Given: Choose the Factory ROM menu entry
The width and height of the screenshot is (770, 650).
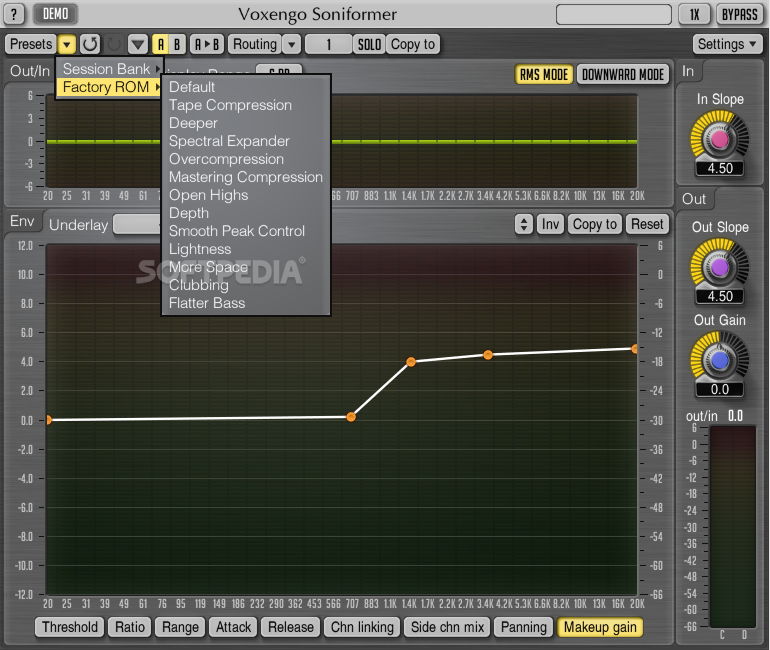Looking at the screenshot, I should (x=109, y=87).
